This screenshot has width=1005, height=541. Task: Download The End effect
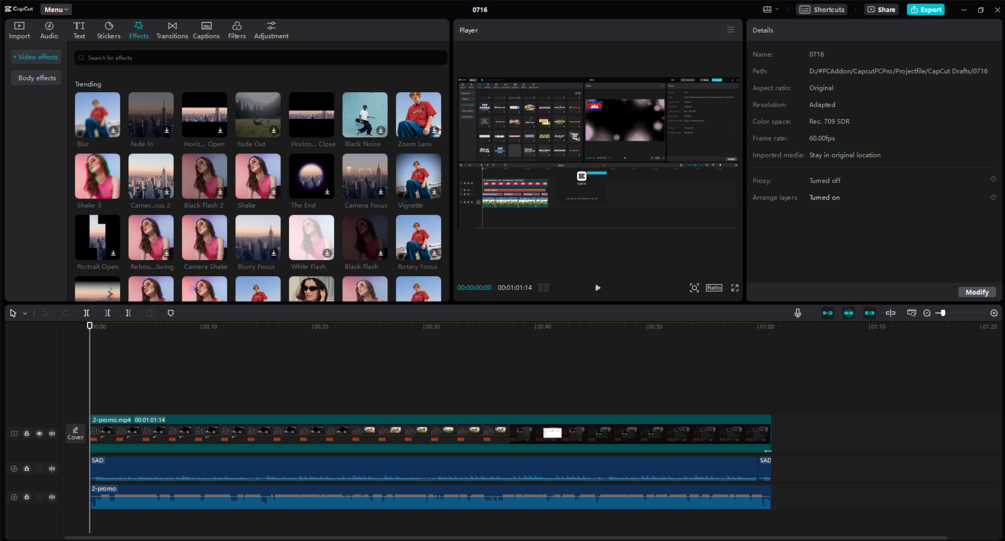click(x=328, y=192)
